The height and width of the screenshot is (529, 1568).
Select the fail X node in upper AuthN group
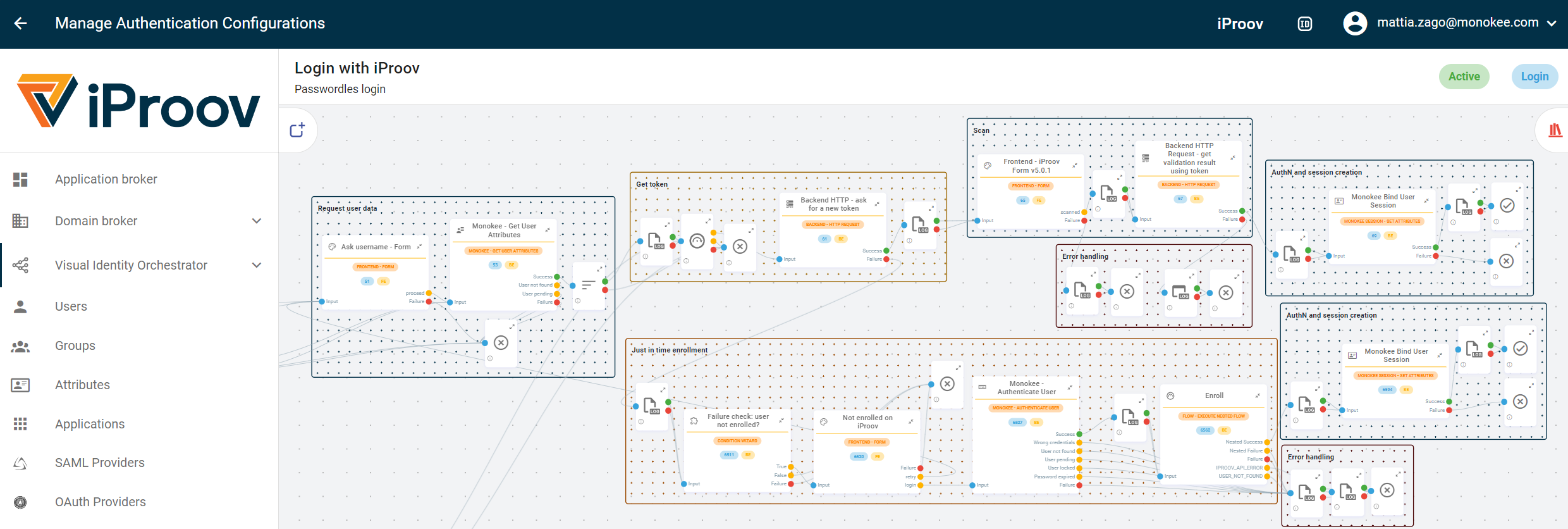1507,261
